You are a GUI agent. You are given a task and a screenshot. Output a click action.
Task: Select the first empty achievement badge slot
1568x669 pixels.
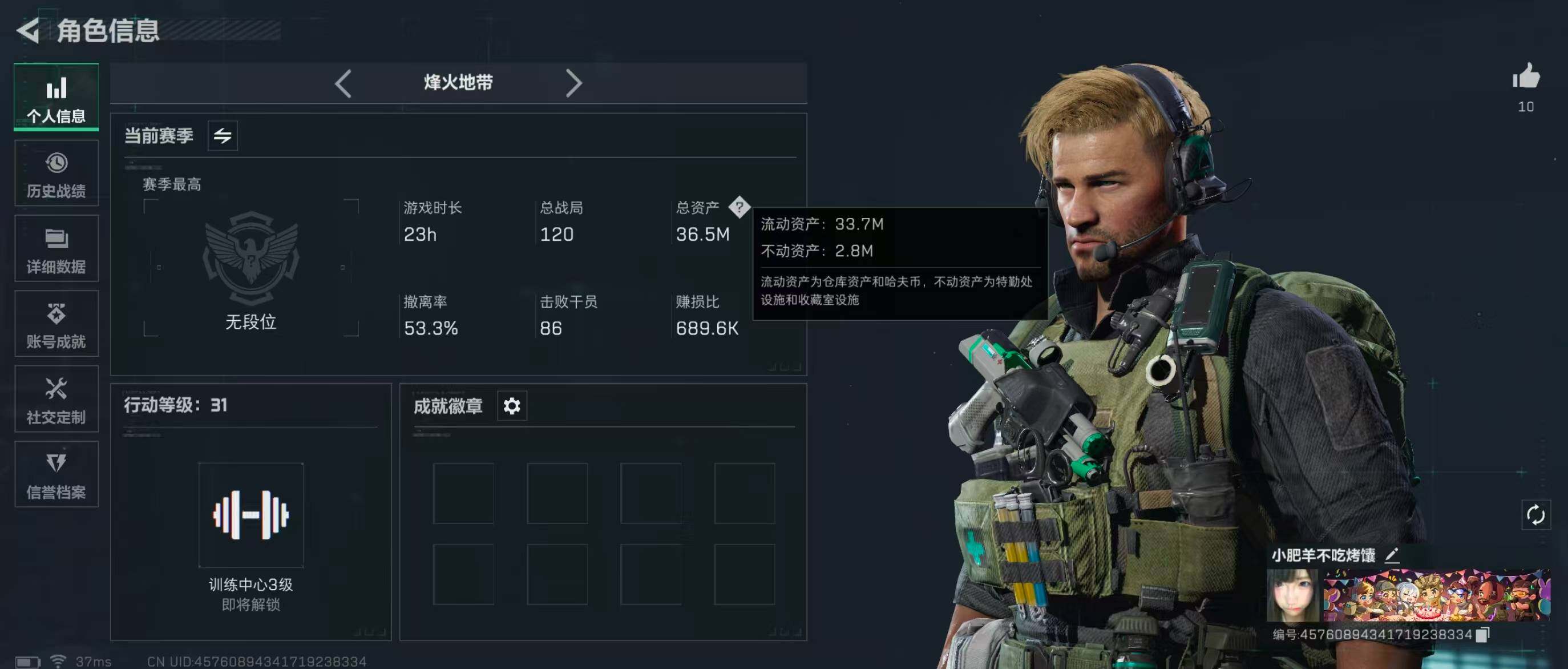463,493
